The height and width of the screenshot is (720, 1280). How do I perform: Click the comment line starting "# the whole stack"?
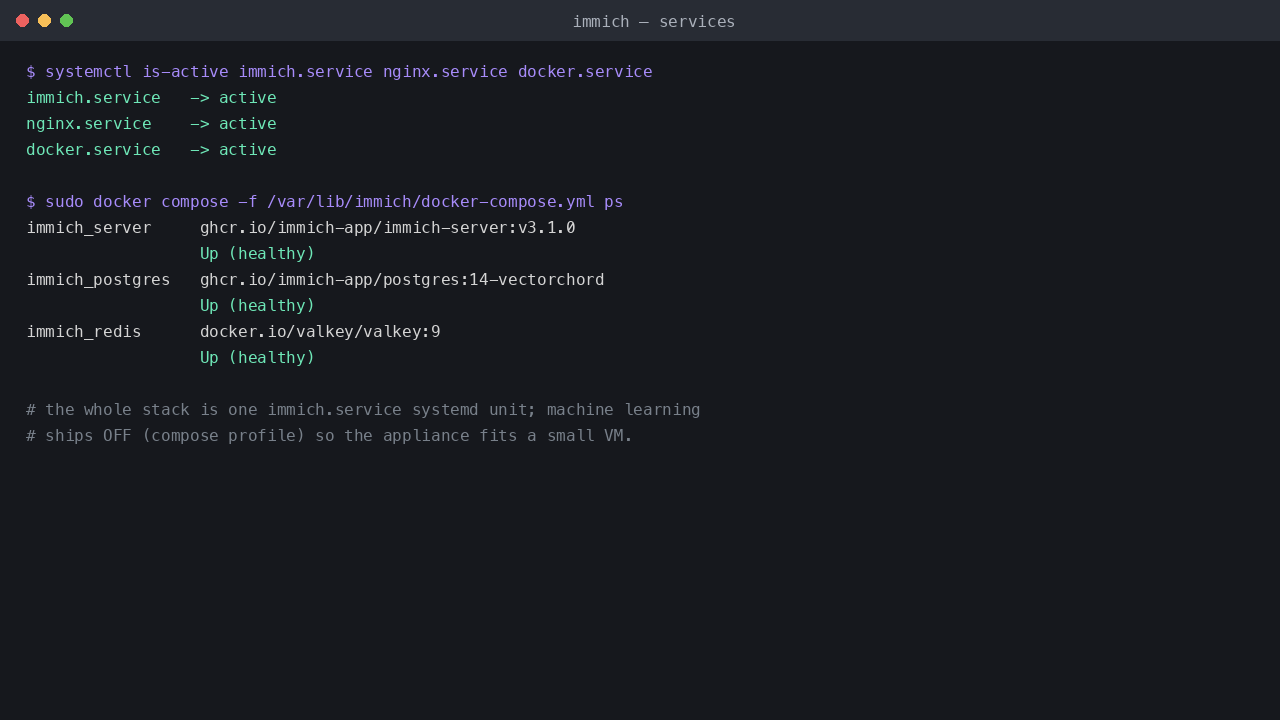point(363,410)
